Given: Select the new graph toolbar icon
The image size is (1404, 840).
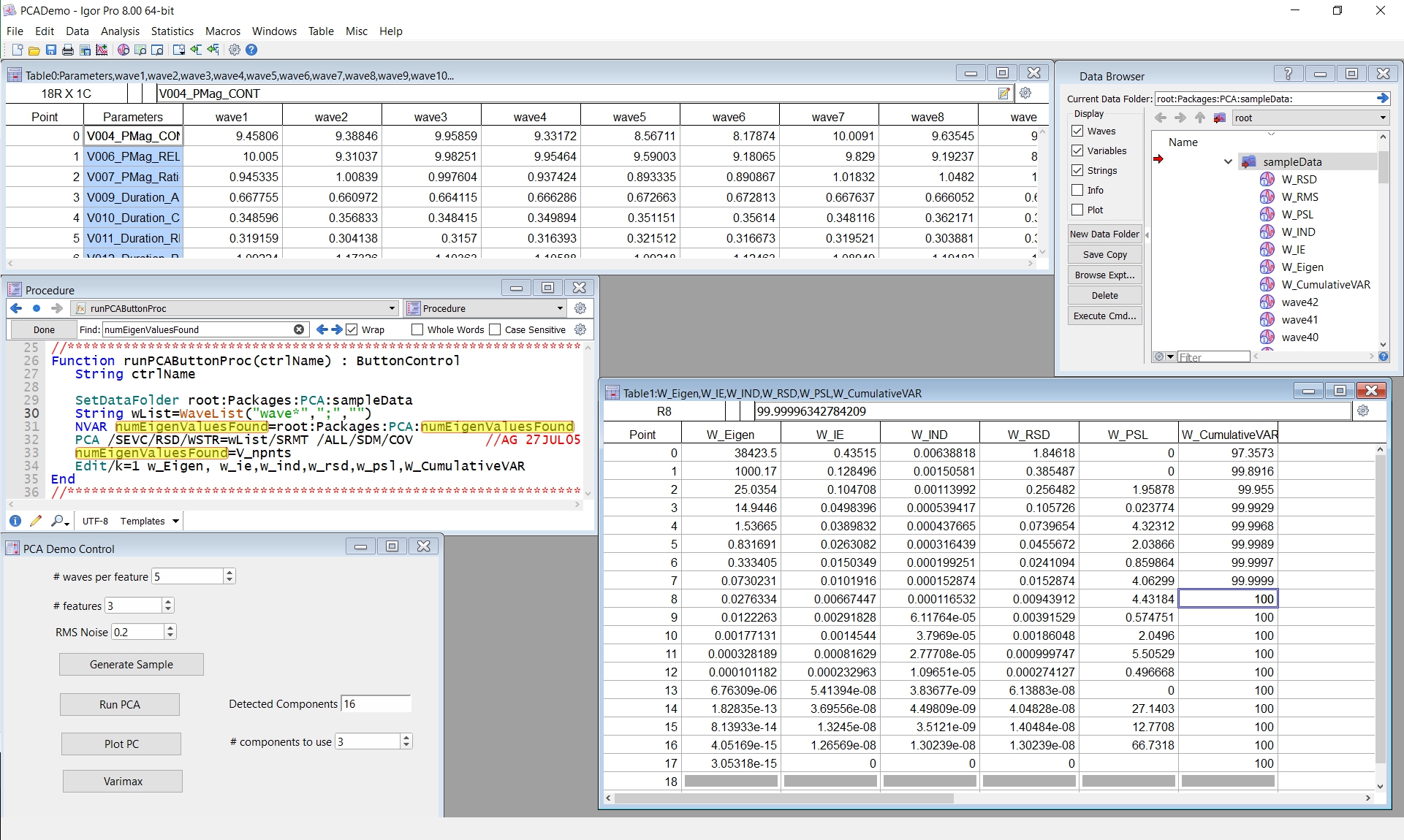Looking at the screenshot, I should click(x=102, y=50).
